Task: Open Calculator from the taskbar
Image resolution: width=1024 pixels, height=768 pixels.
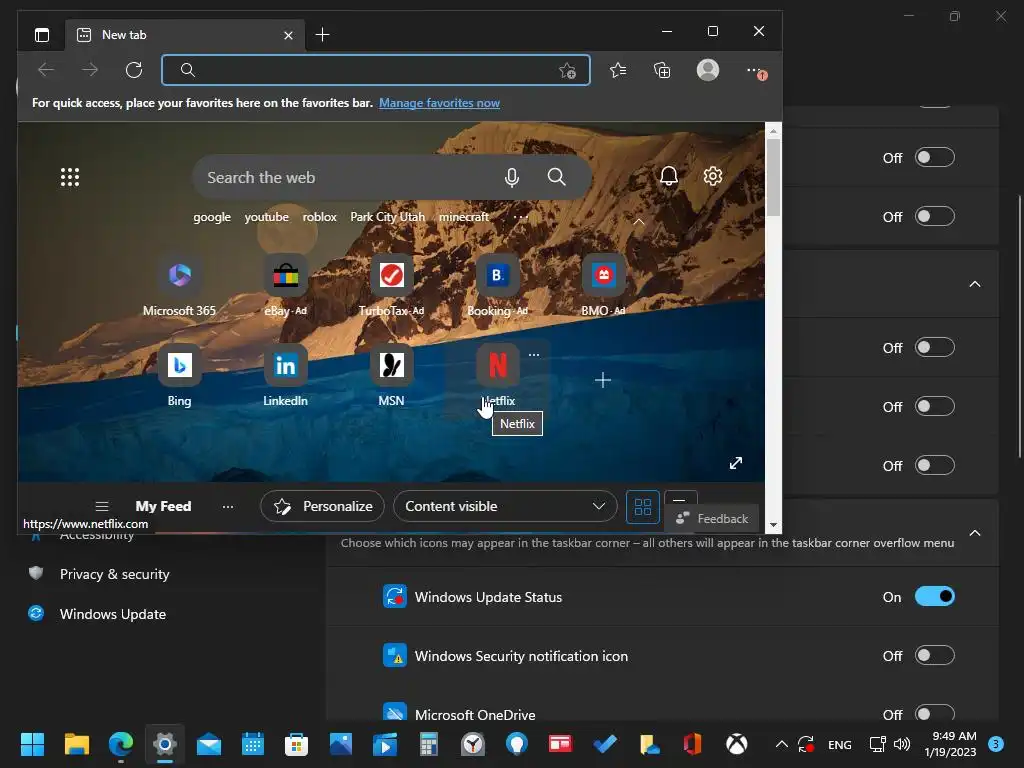Action: [x=428, y=744]
